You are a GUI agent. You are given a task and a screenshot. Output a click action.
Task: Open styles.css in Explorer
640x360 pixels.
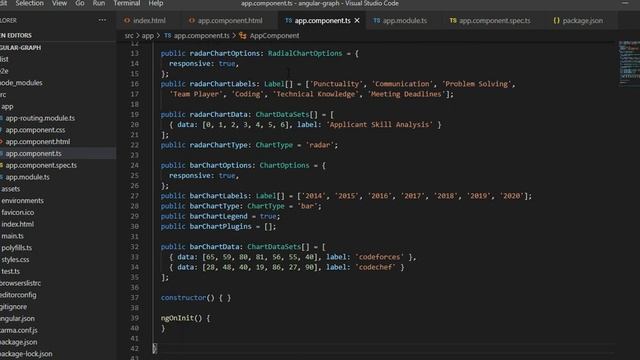click(15, 260)
